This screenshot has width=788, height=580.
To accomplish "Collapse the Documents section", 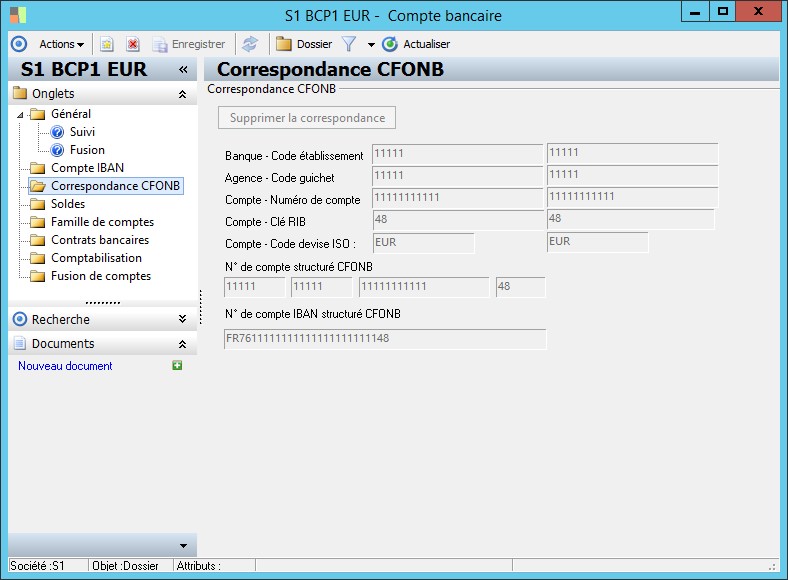I will click(x=182, y=344).
